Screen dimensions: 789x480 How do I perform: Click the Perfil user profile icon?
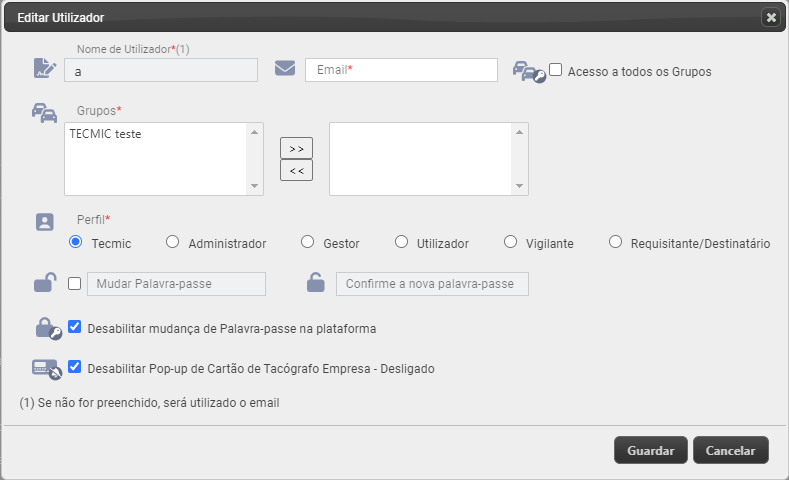(45, 222)
